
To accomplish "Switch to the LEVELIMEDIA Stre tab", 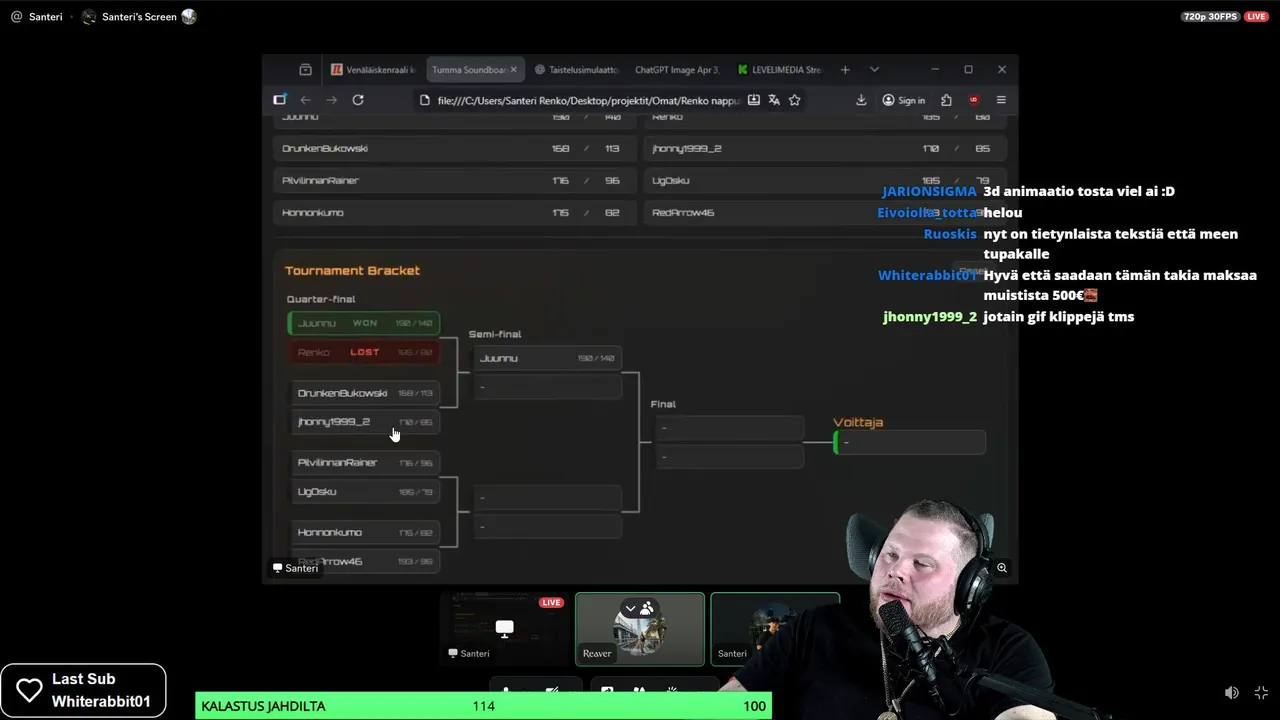I will [779, 70].
